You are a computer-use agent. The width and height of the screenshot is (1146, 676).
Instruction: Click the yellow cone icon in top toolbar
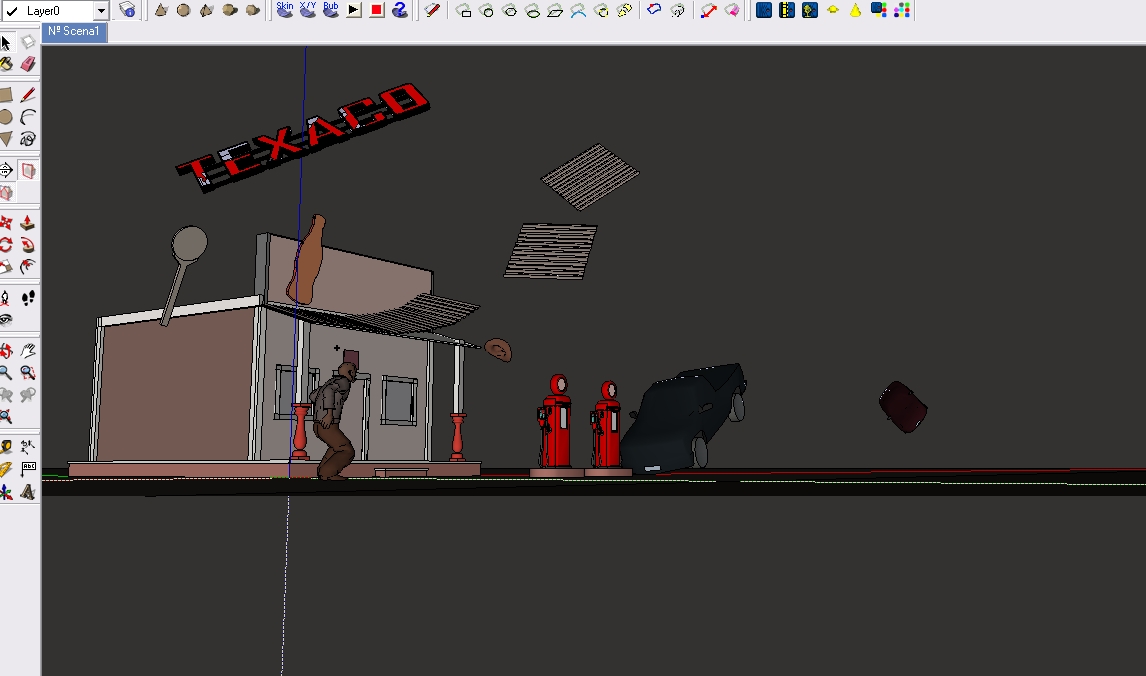pos(855,10)
